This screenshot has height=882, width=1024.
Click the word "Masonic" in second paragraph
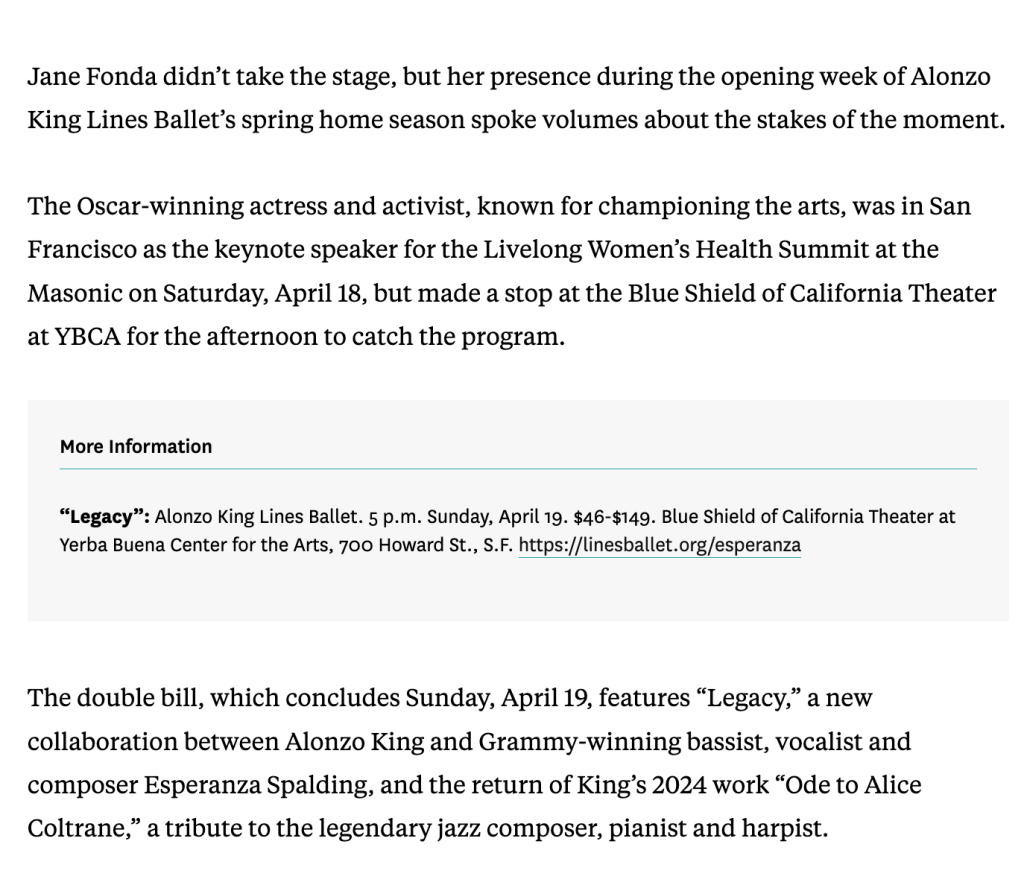click(71, 294)
